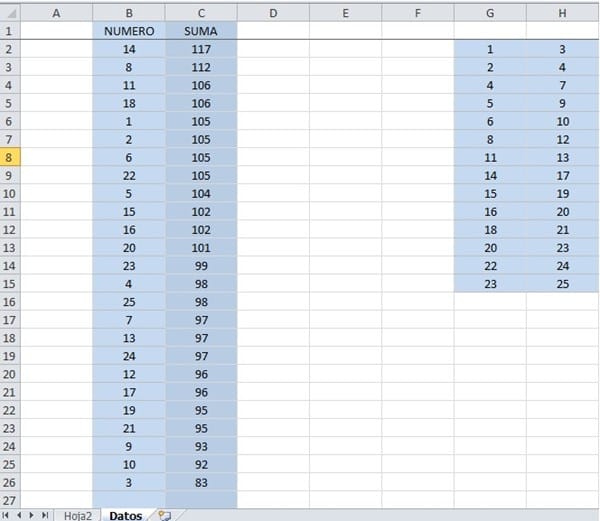
Task: Click the Select All corner button
Action: [10, 13]
